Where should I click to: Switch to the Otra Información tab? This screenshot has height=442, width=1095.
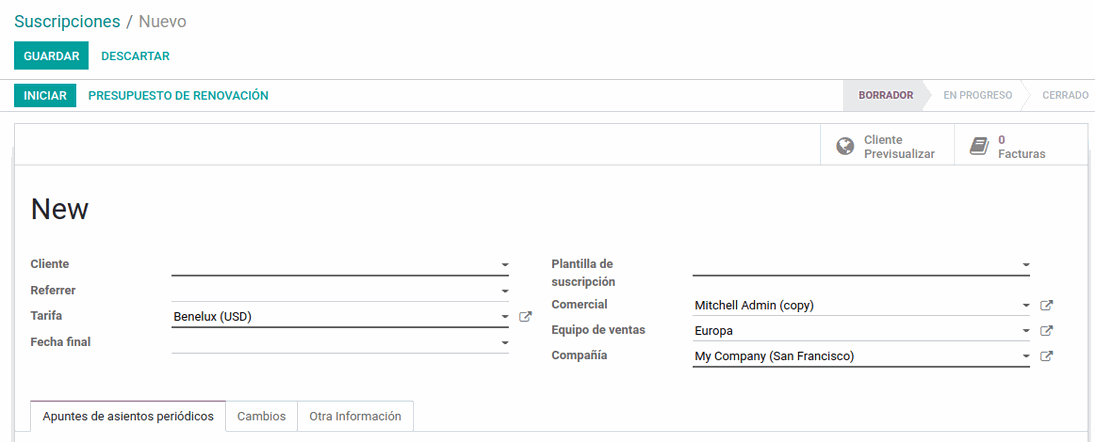point(355,416)
